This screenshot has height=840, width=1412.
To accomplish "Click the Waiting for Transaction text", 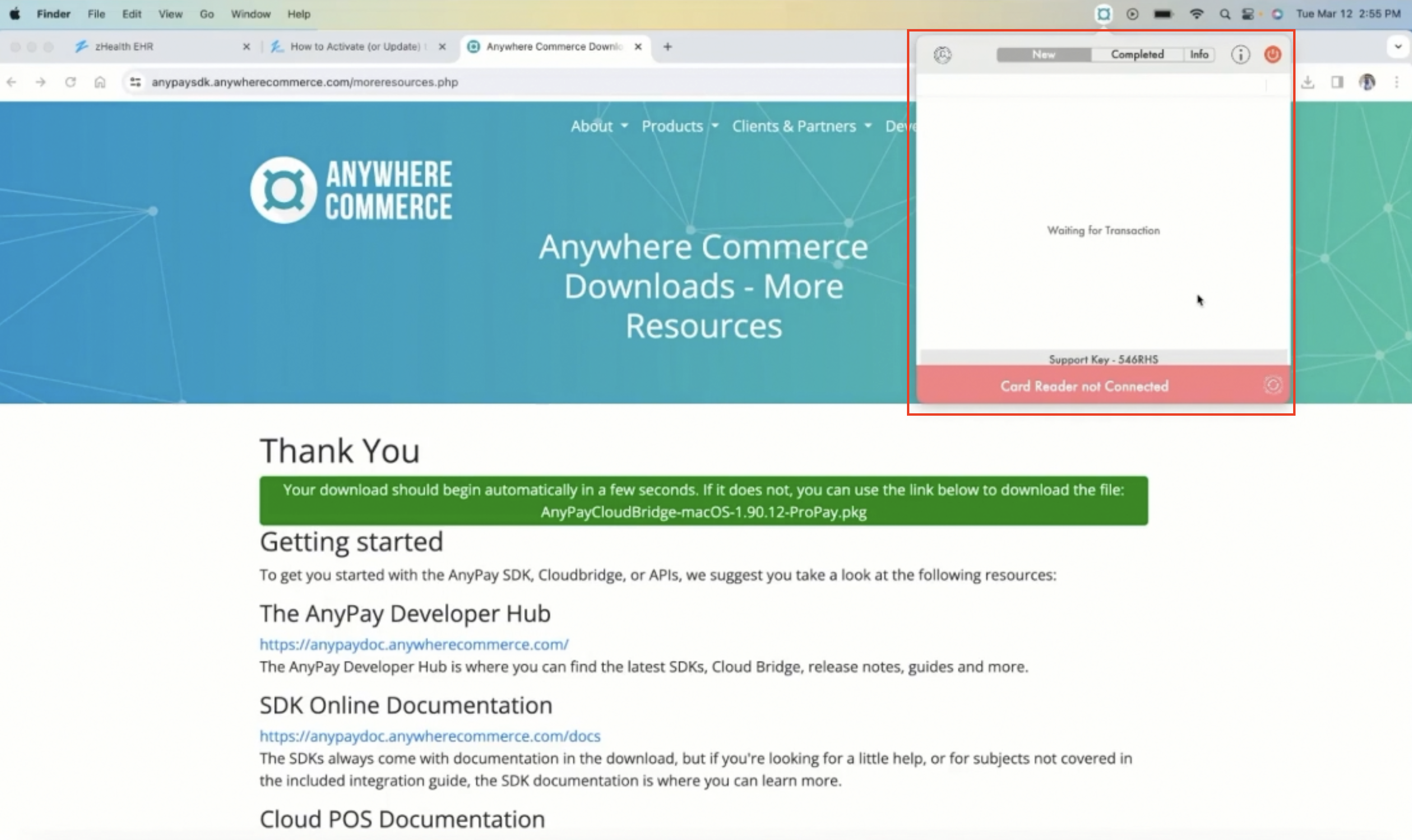I will [x=1104, y=231].
